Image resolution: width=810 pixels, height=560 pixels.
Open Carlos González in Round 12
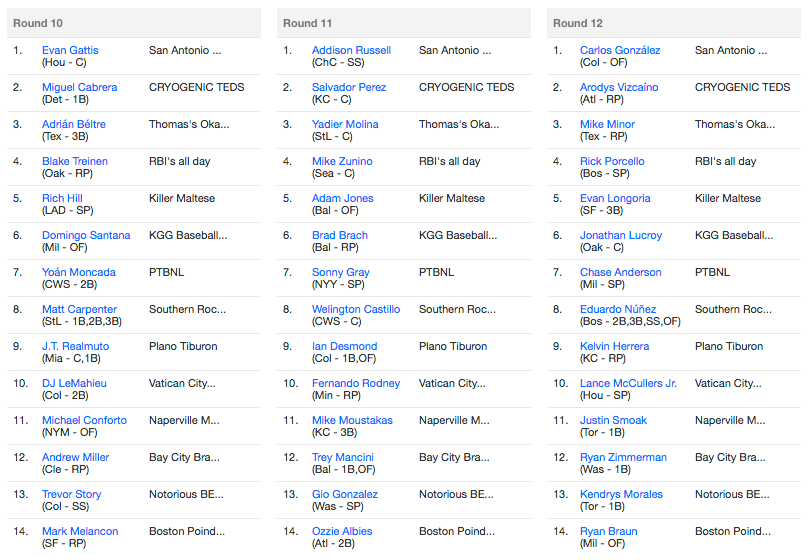[x=620, y=50]
